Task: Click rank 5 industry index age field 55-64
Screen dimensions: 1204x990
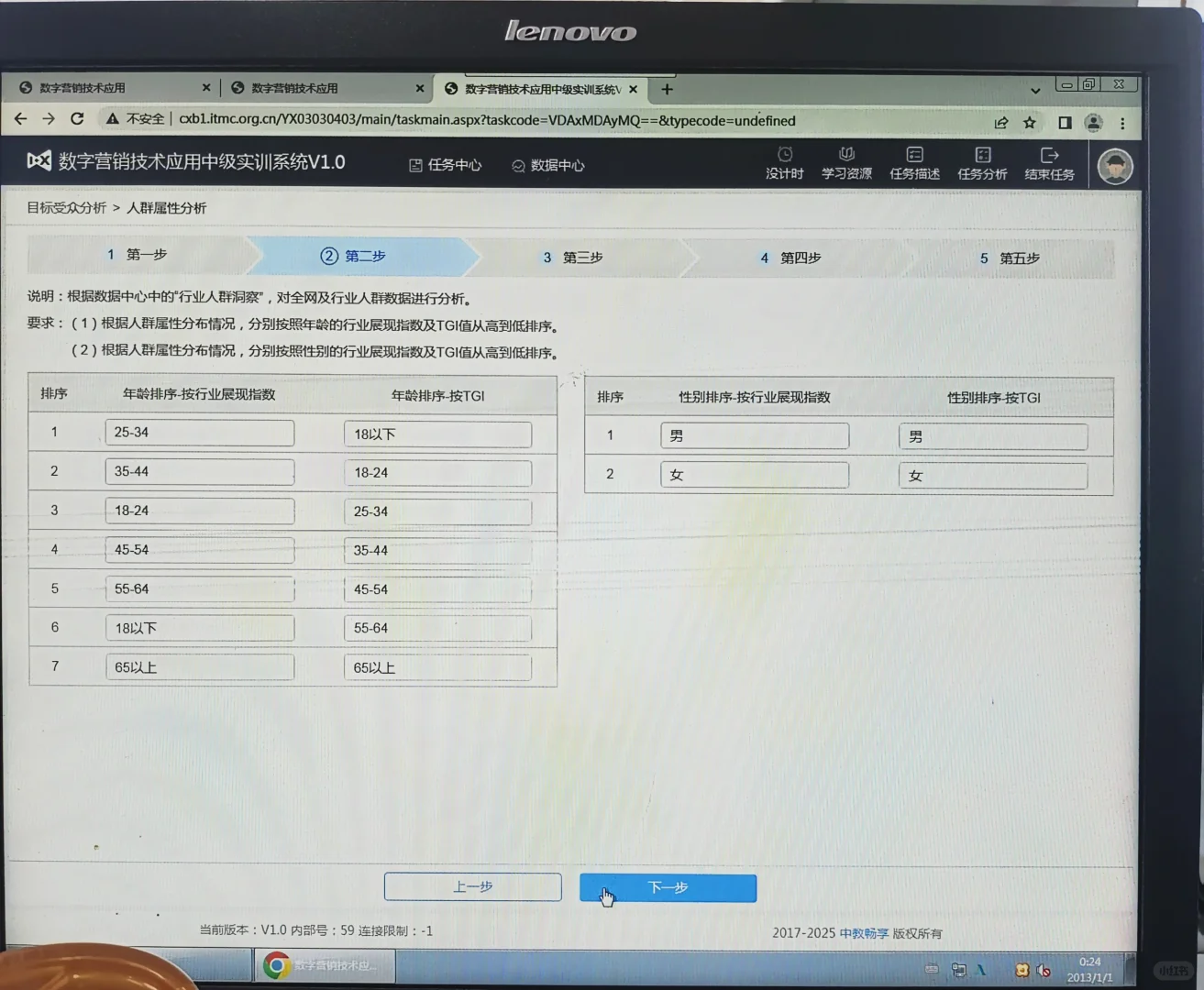Action: (200, 588)
